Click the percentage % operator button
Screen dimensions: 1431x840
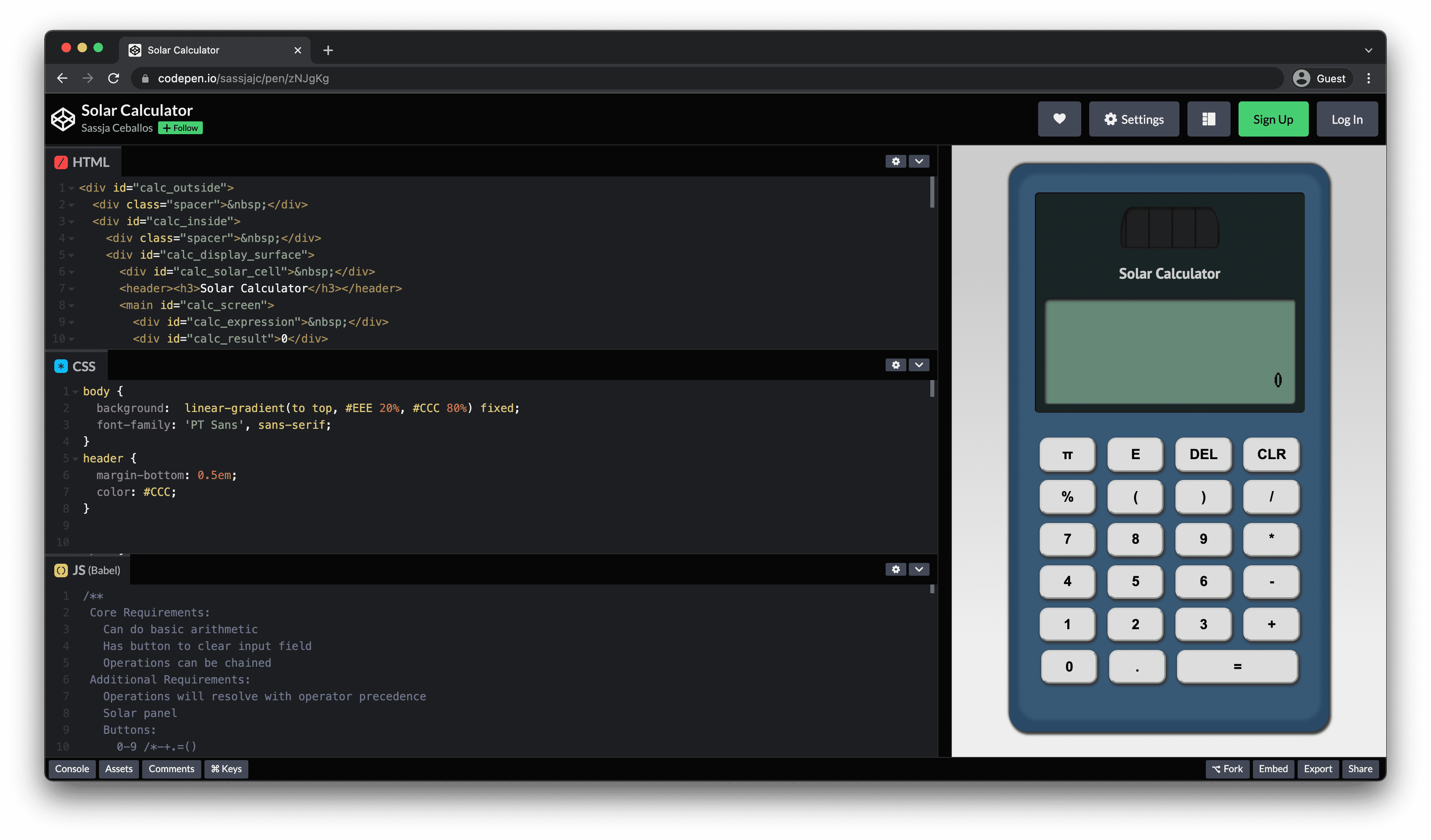coord(1067,496)
